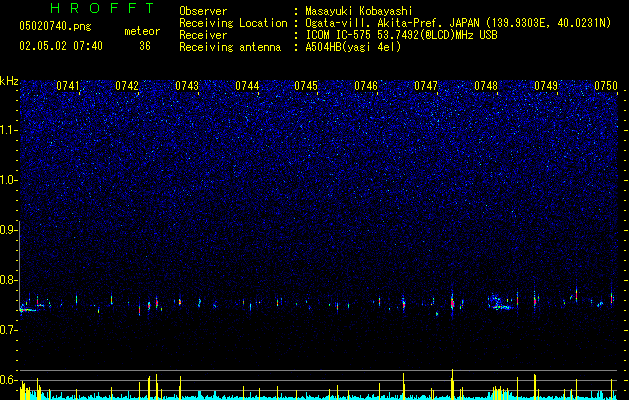Click the meteor count label
The width and height of the screenshot is (629, 400).
[142, 31]
